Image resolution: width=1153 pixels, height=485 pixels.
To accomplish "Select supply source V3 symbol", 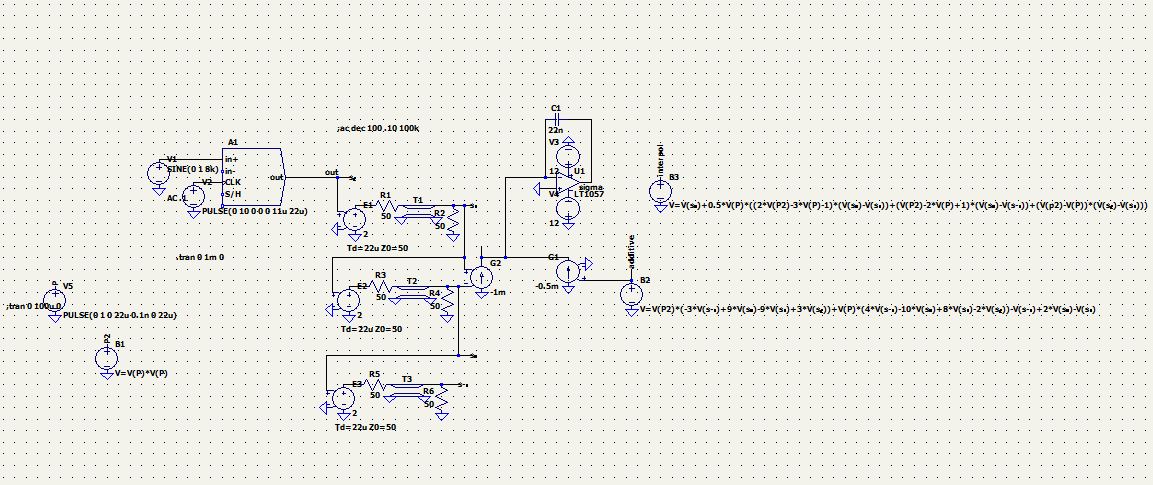I will click(568, 156).
